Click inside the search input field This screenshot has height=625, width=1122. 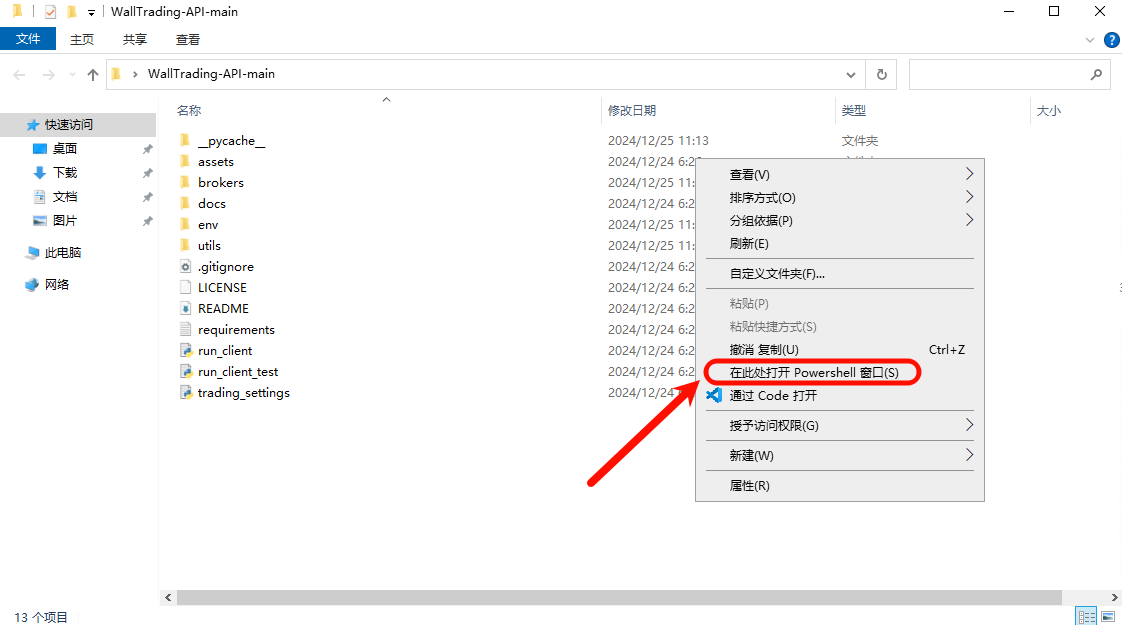tap(998, 74)
